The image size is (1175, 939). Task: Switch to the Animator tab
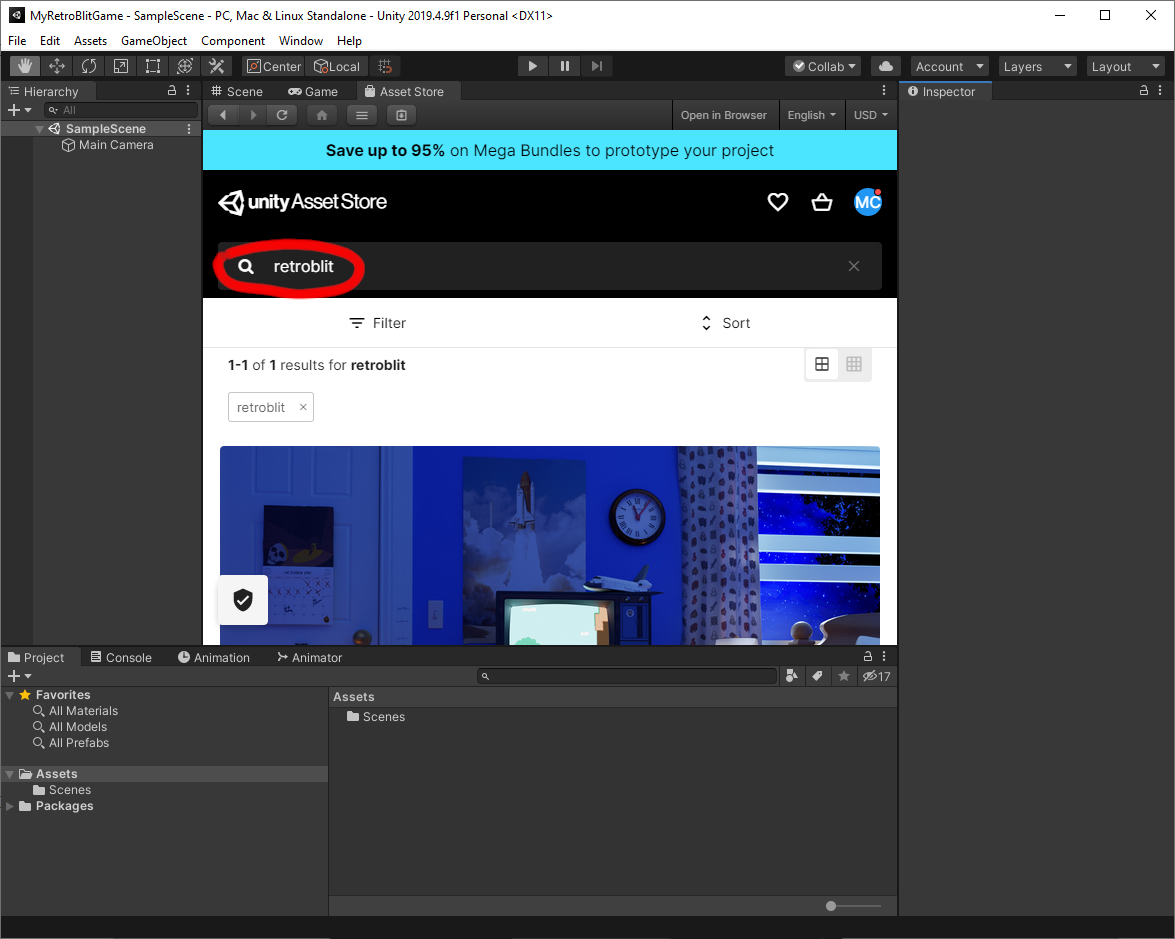(309, 657)
